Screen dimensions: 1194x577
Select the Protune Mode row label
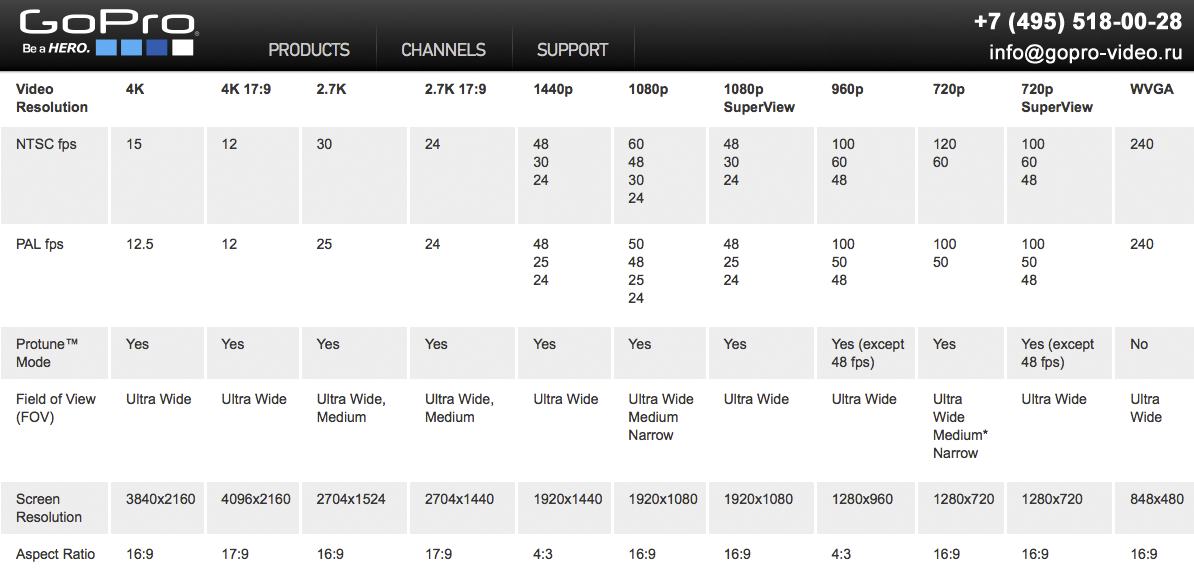pos(47,353)
